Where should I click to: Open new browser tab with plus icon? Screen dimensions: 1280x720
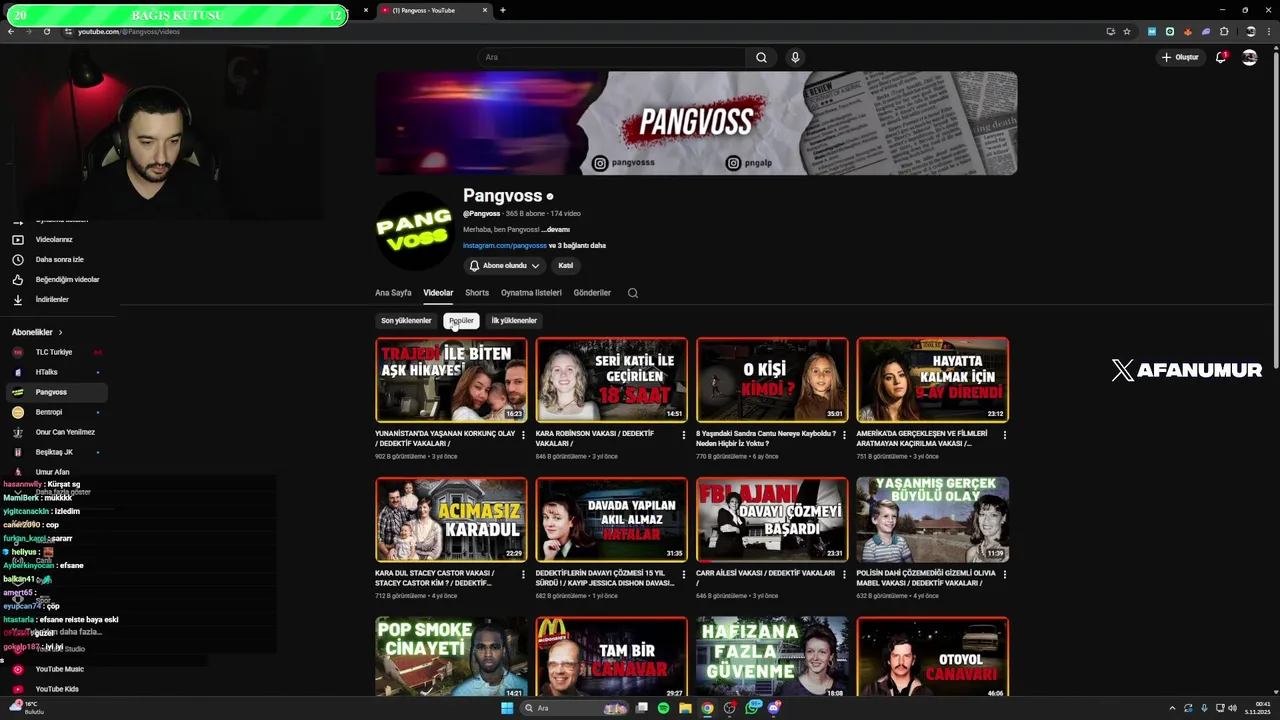coord(503,10)
